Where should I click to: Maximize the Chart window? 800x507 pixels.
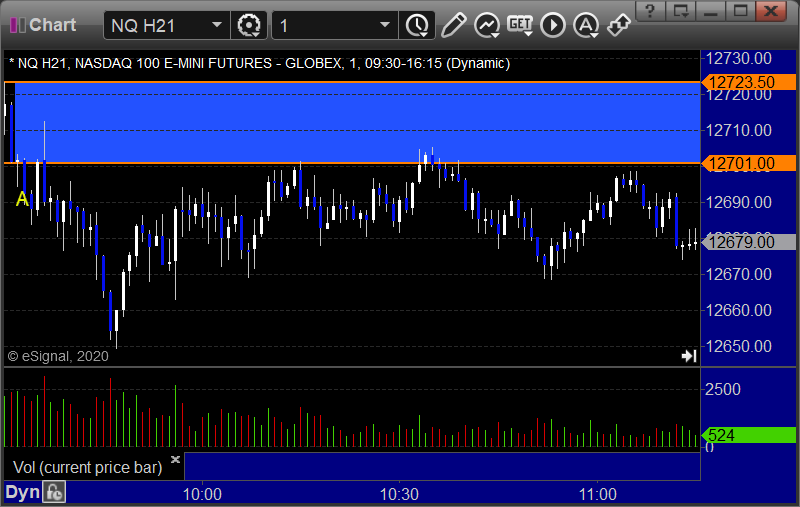click(x=740, y=11)
